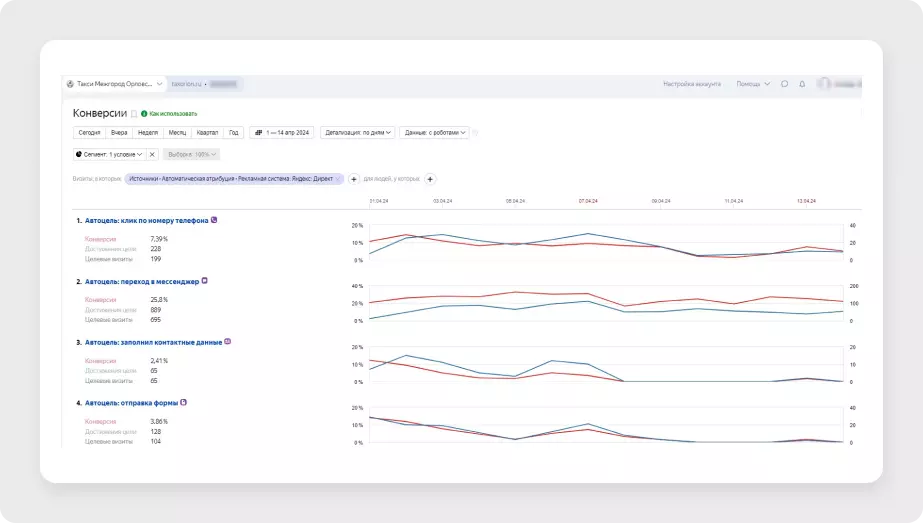923x523 pixels.
Task: Click the 128 goal completions value
Action: pyautogui.click(x=155, y=432)
